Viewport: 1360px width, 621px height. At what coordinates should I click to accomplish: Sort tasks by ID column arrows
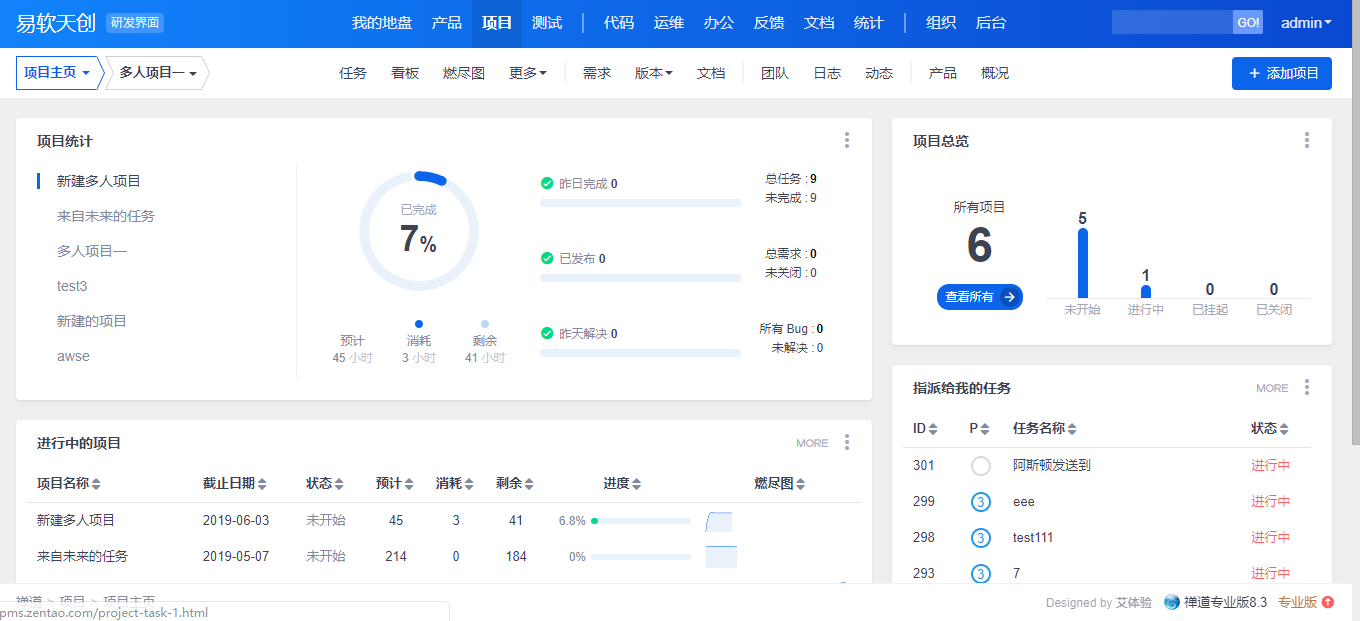pos(933,429)
